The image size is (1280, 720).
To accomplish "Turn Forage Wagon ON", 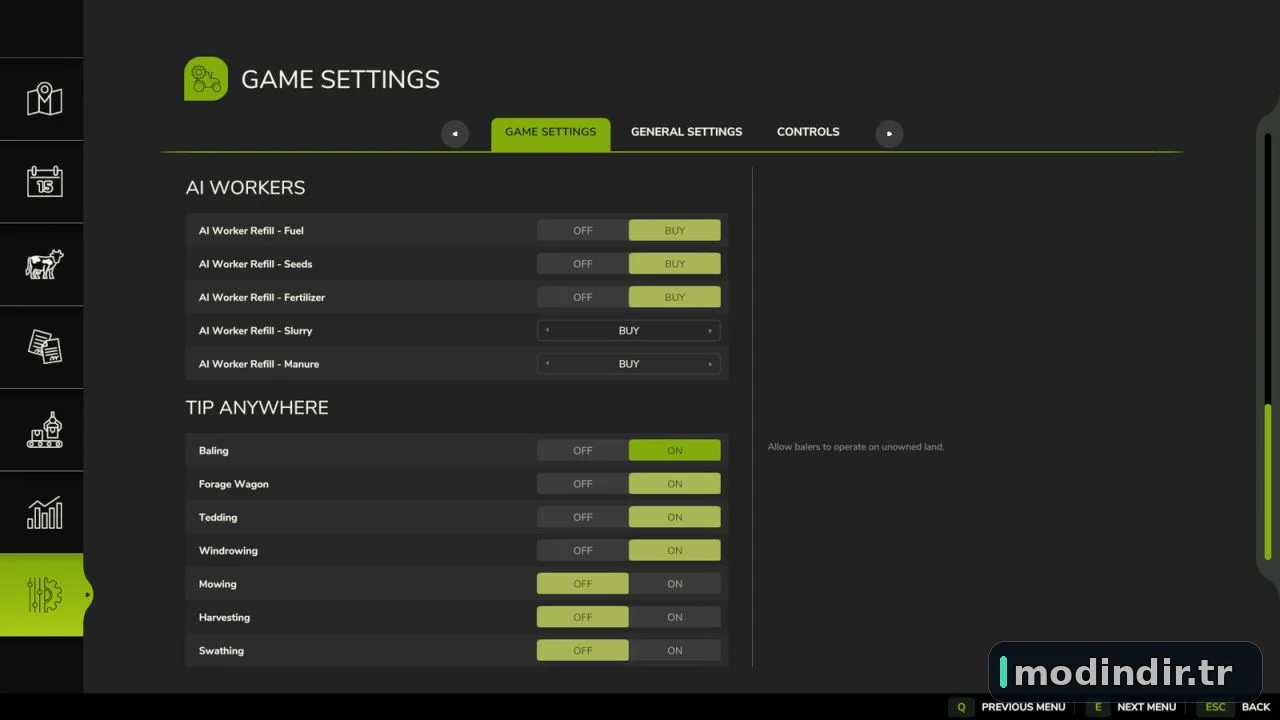I will coord(675,484).
